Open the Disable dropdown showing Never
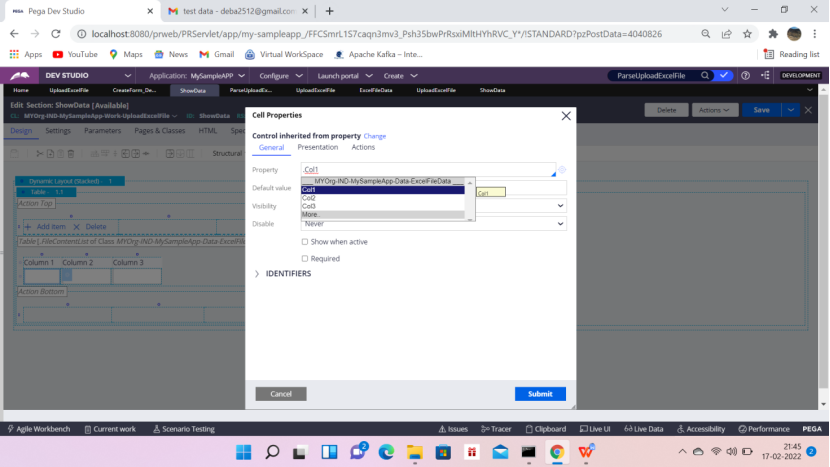Screen dimensions: 830x467 [x=434, y=224]
